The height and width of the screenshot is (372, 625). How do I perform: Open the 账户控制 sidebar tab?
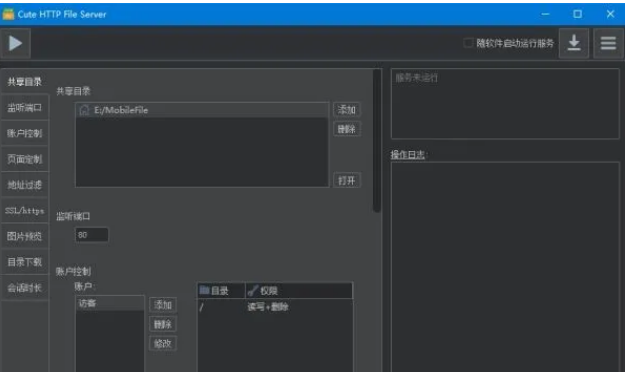click(25, 133)
